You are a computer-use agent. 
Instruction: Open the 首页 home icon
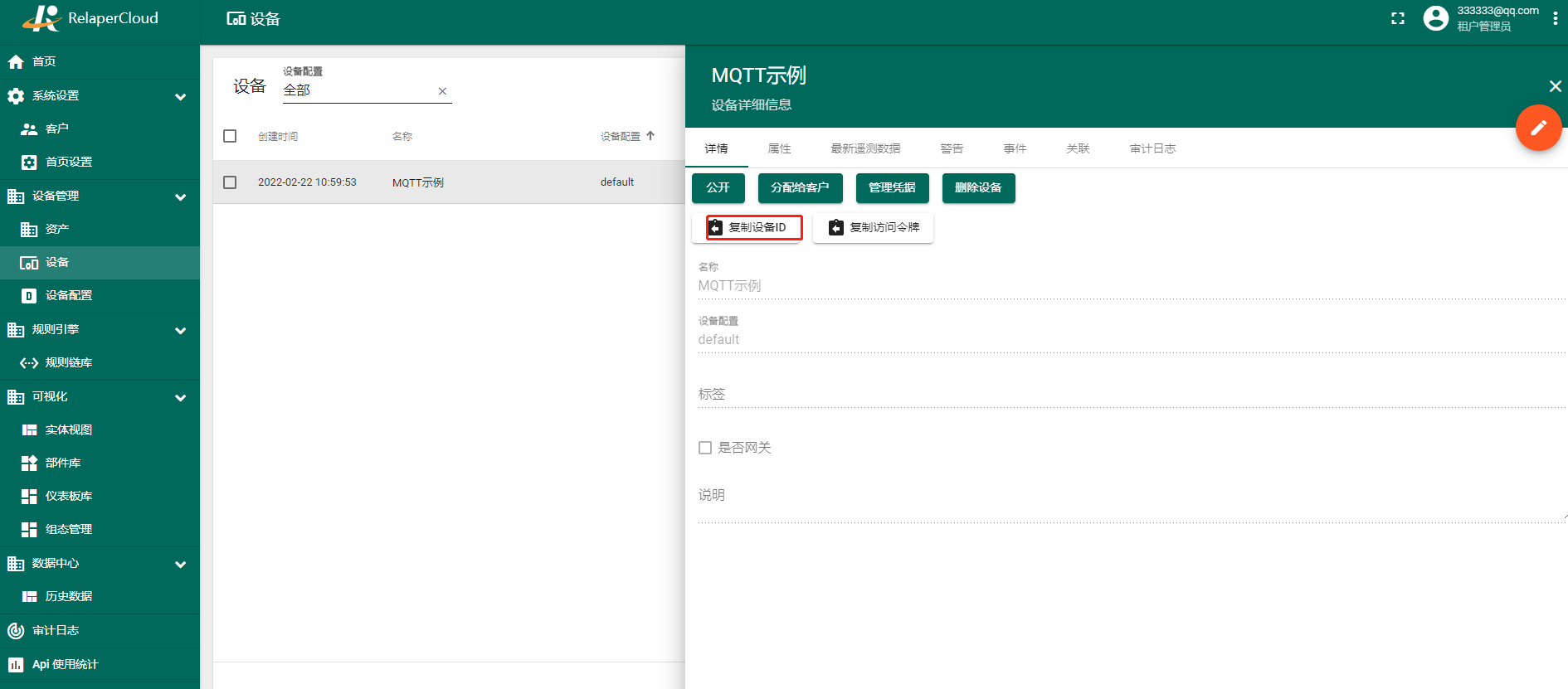pyautogui.click(x=16, y=61)
